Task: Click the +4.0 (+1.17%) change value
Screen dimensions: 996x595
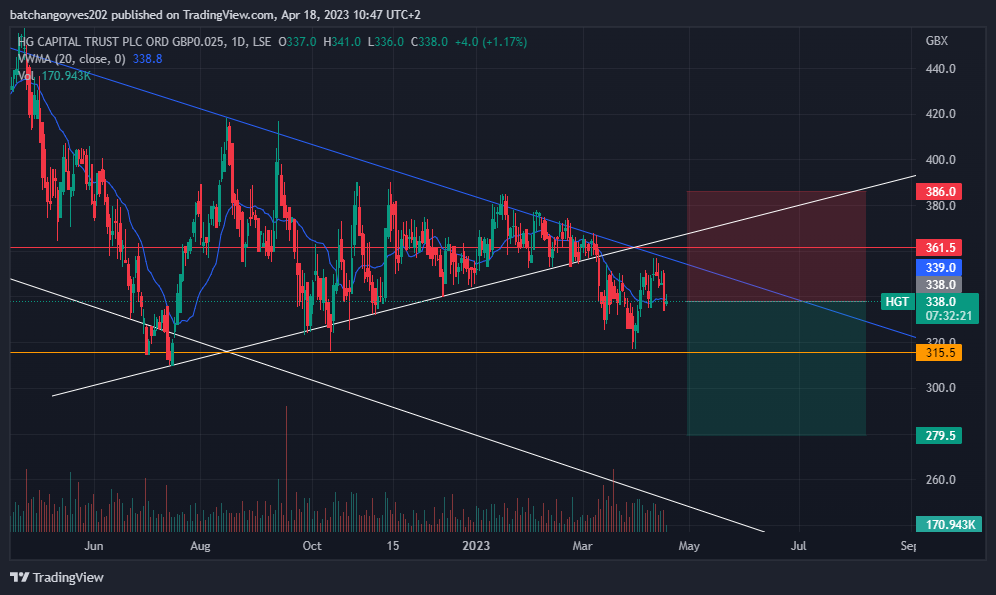Action: 491,42
